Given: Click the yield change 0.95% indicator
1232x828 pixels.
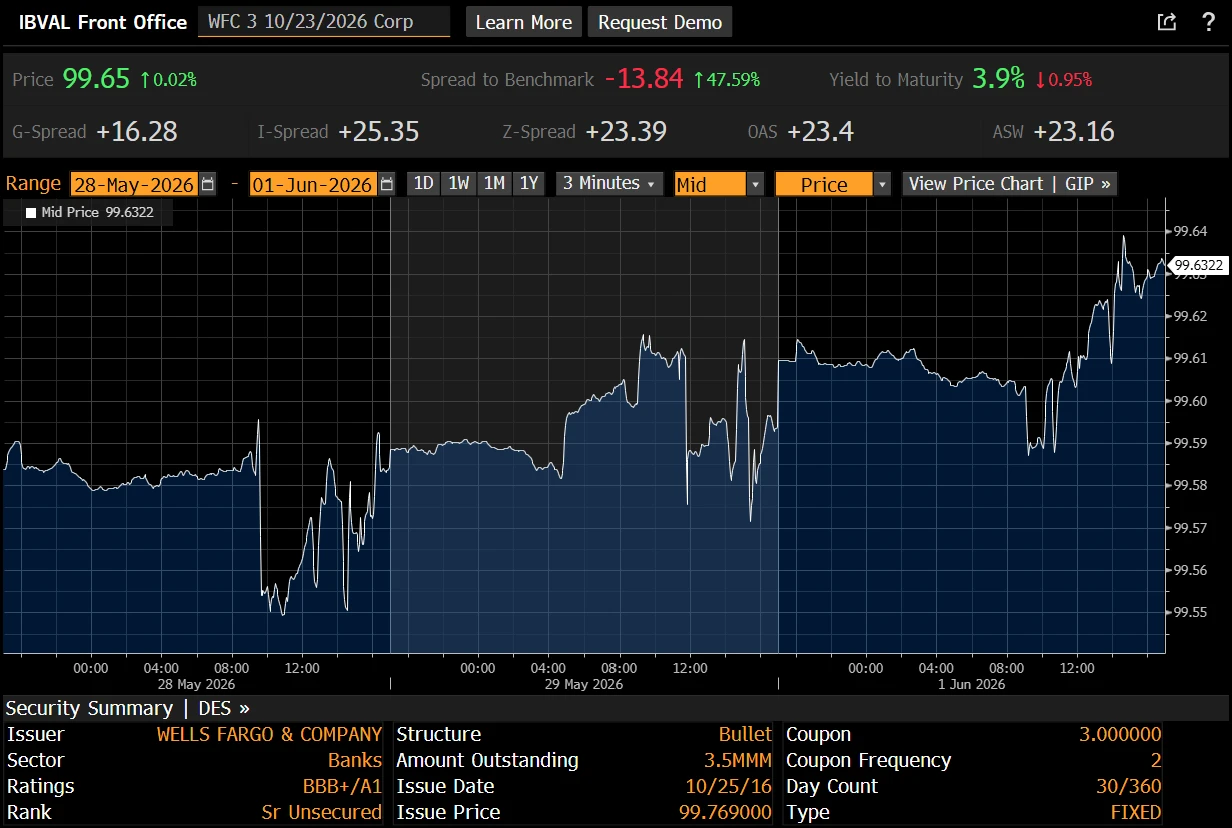Looking at the screenshot, I should (1063, 80).
